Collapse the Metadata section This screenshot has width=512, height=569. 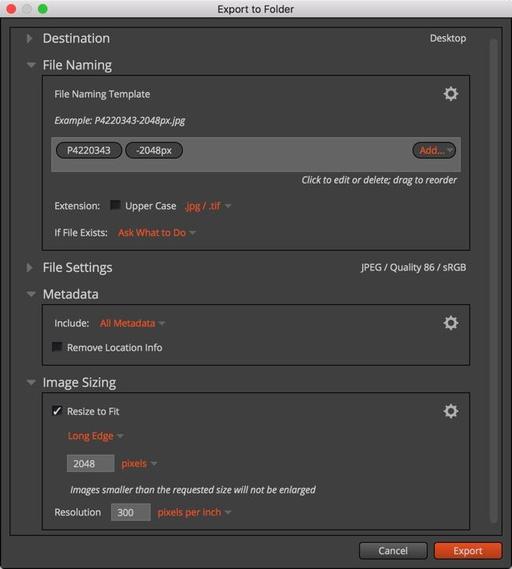coord(31,294)
